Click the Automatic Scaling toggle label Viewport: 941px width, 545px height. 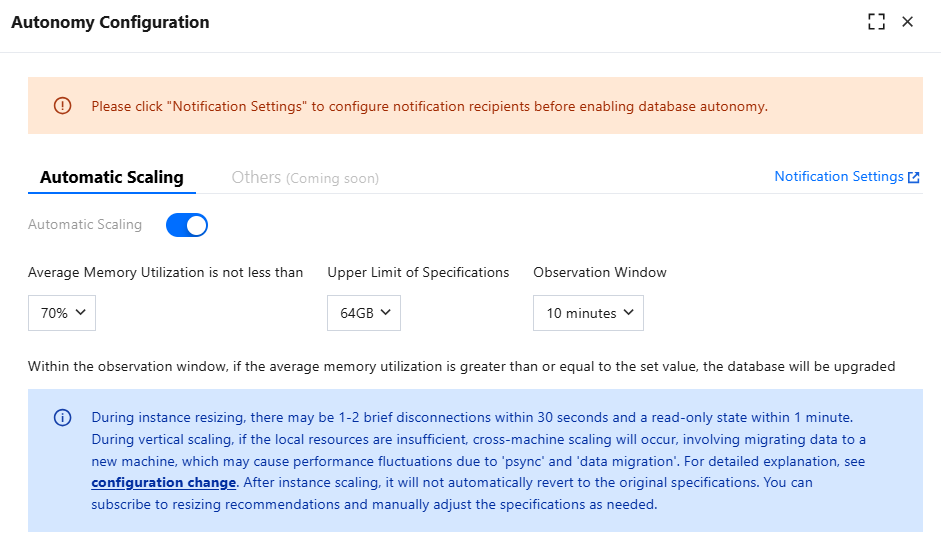point(85,225)
